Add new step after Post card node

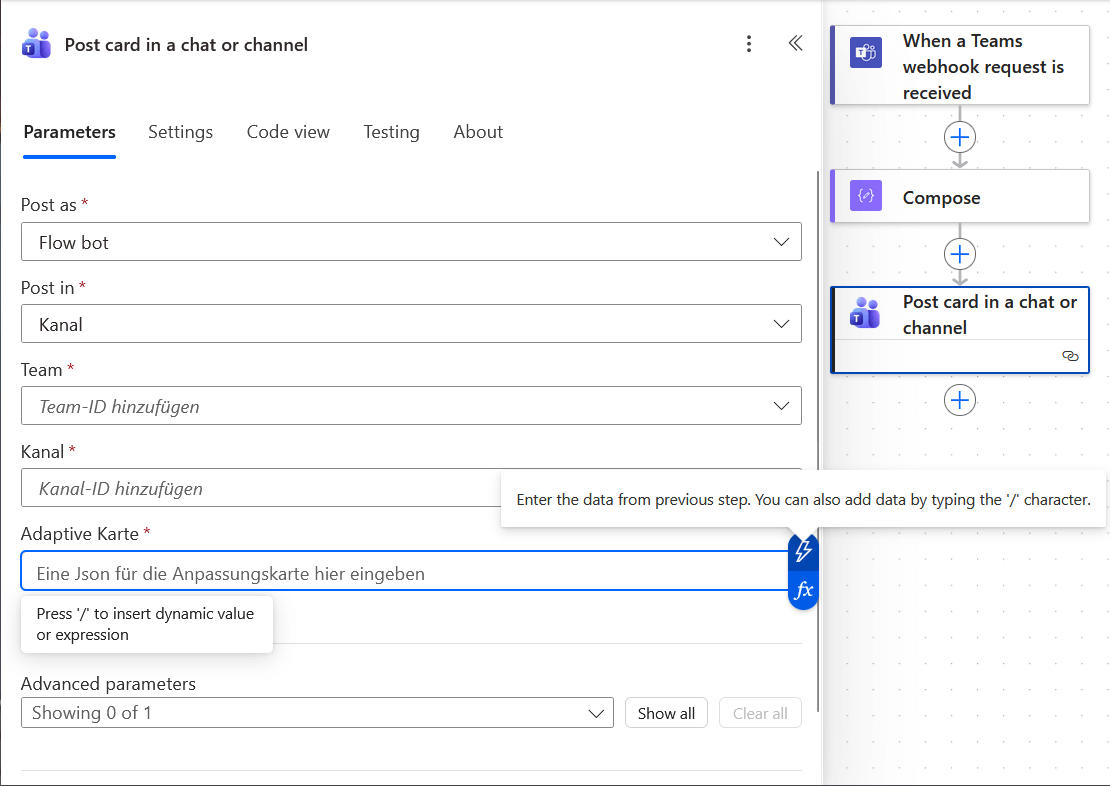tap(960, 400)
